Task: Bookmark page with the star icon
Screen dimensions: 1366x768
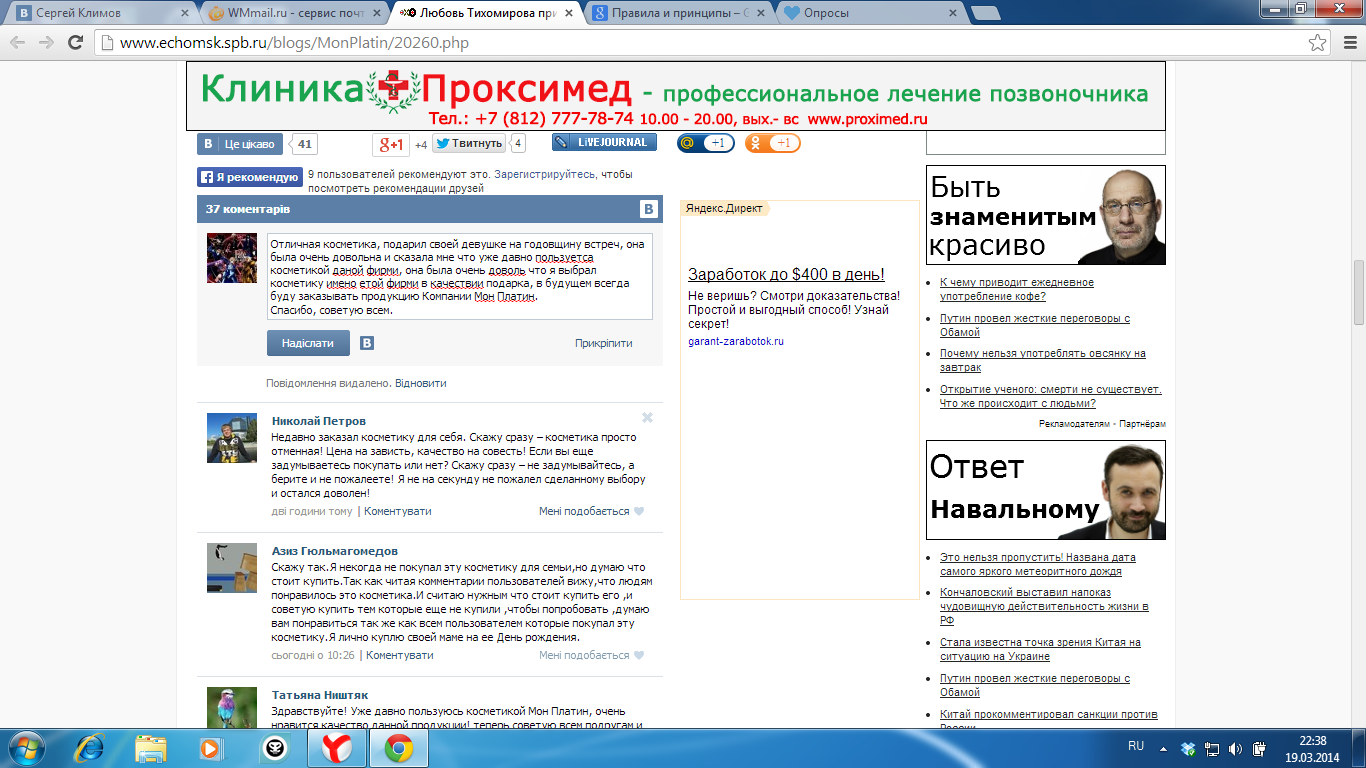Action: pyautogui.click(x=1317, y=43)
